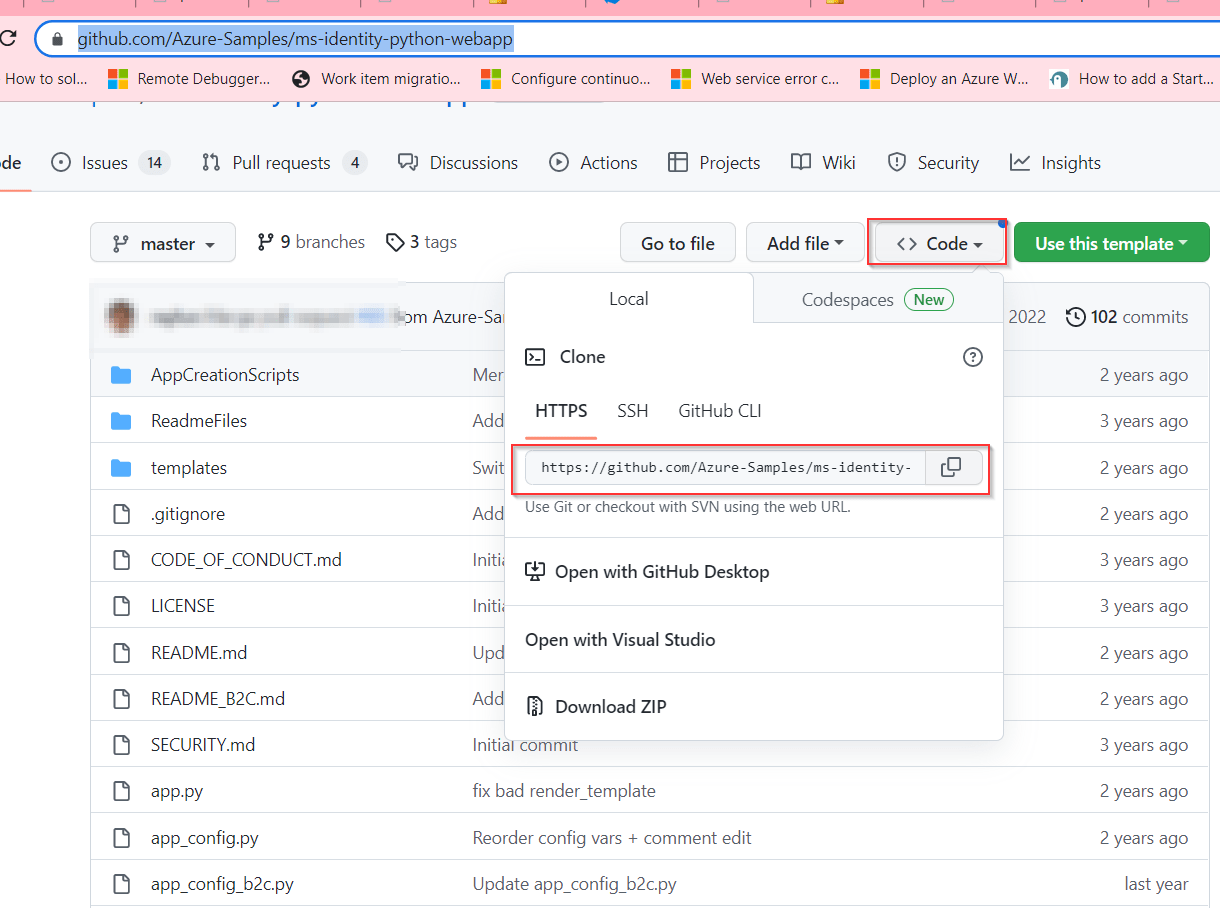Click the Go to file button
The width and height of the screenshot is (1220, 908).
coord(678,243)
